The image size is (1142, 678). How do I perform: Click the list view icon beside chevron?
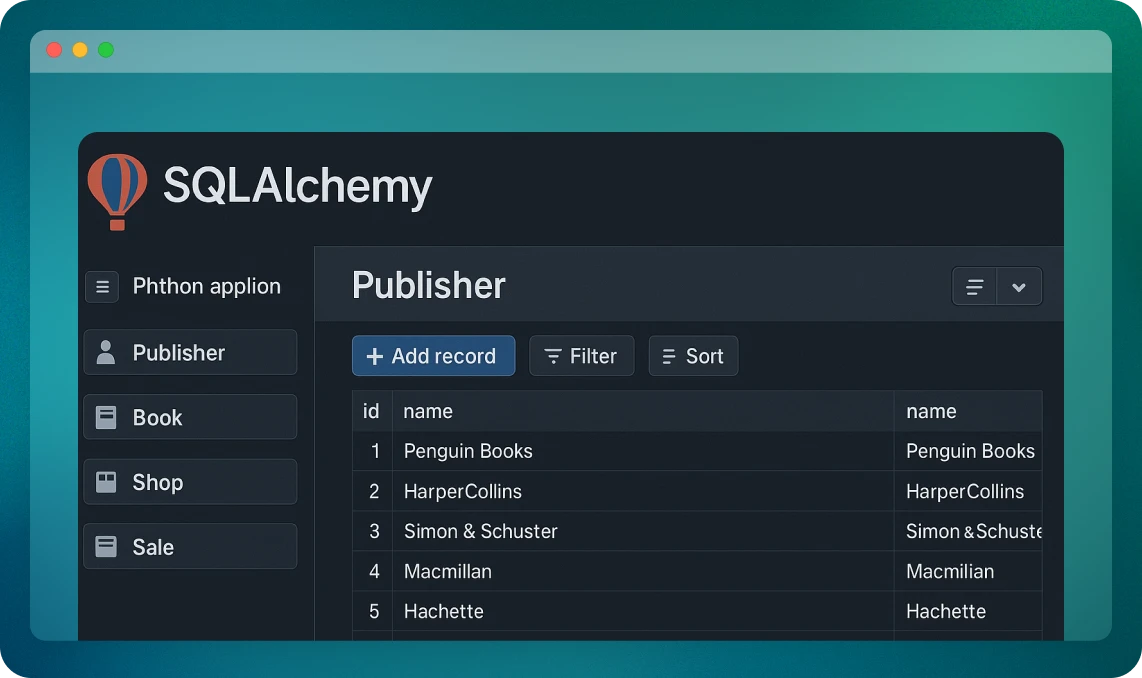click(974, 287)
